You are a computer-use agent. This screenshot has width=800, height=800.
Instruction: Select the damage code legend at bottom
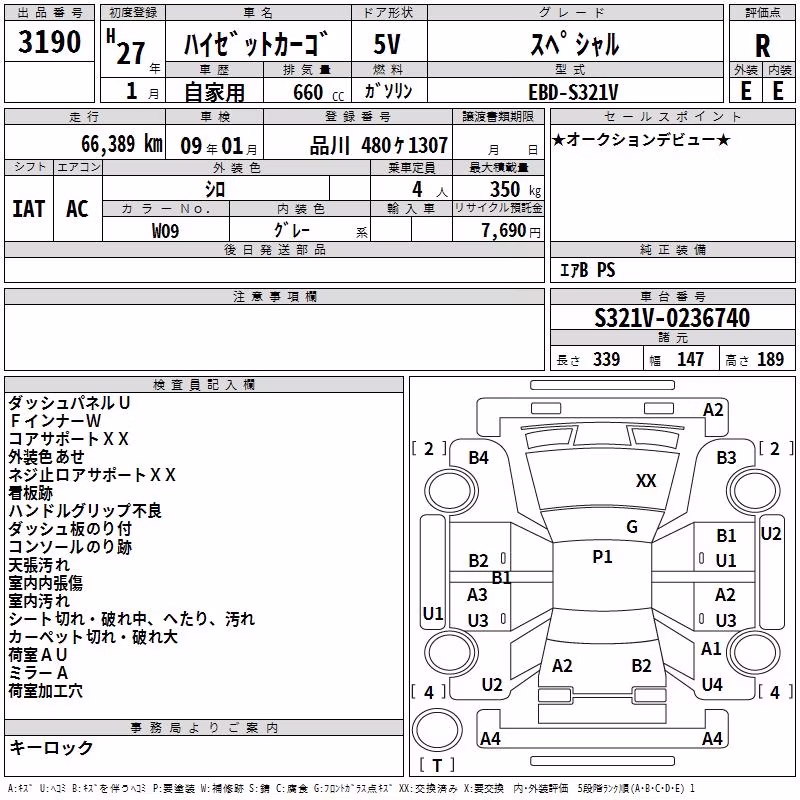(351, 788)
